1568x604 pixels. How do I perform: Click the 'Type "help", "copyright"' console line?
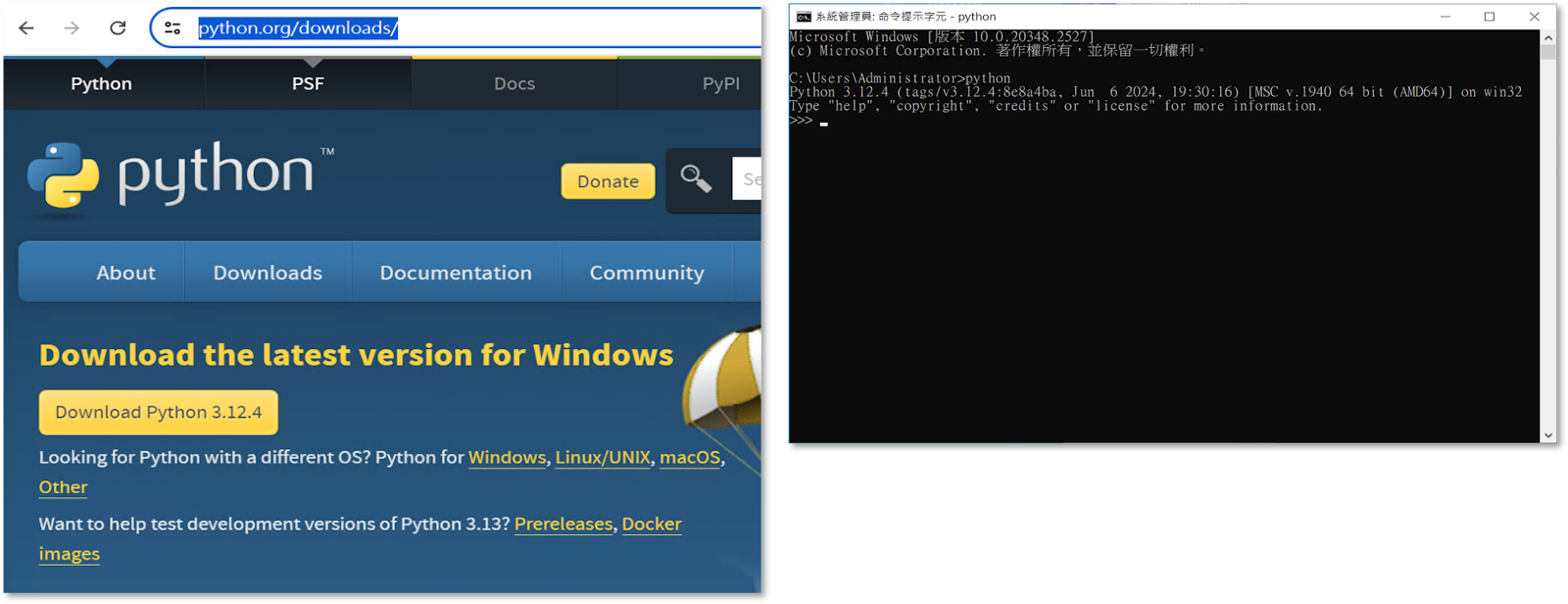coord(1056,106)
